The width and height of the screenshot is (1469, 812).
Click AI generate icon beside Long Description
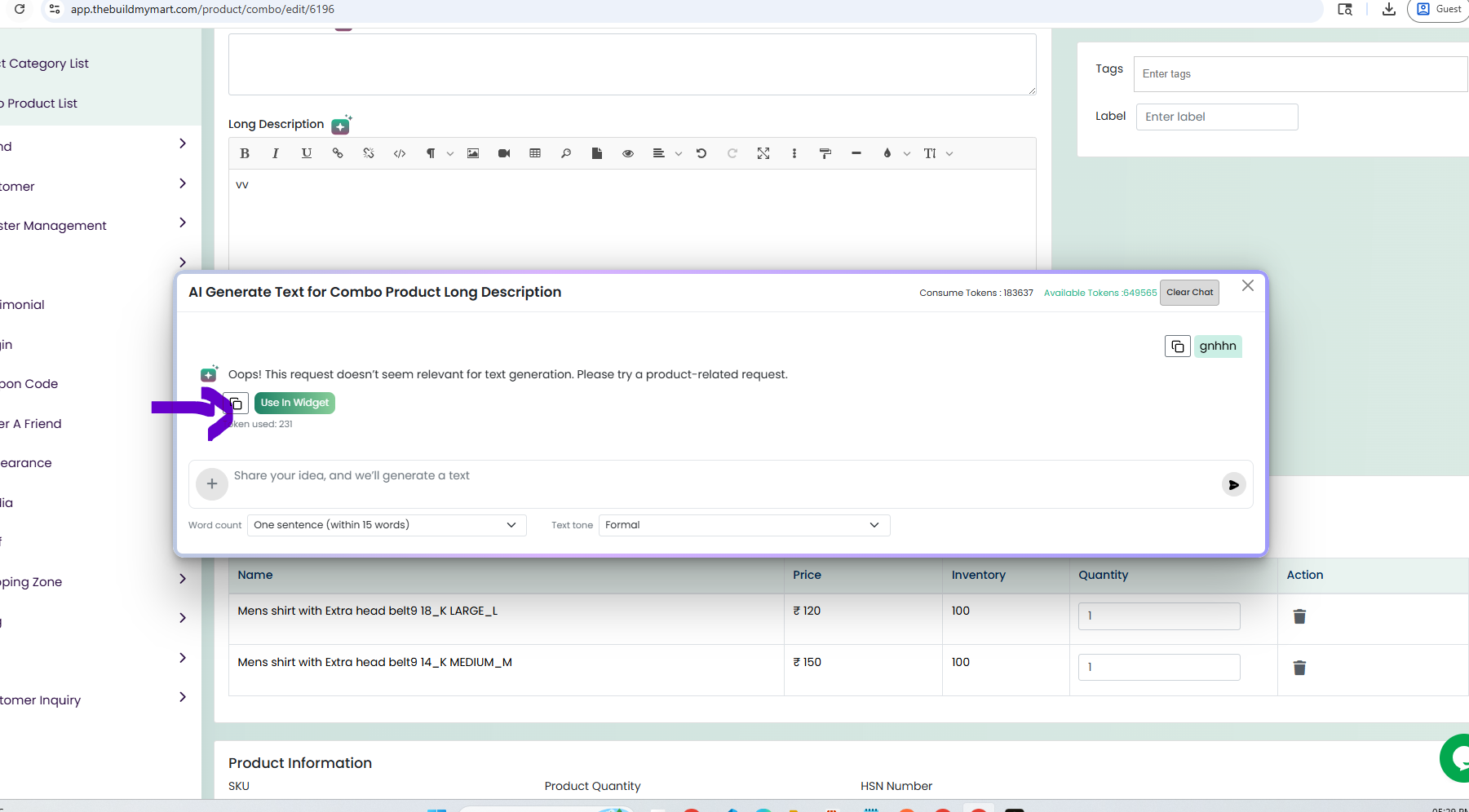click(341, 125)
